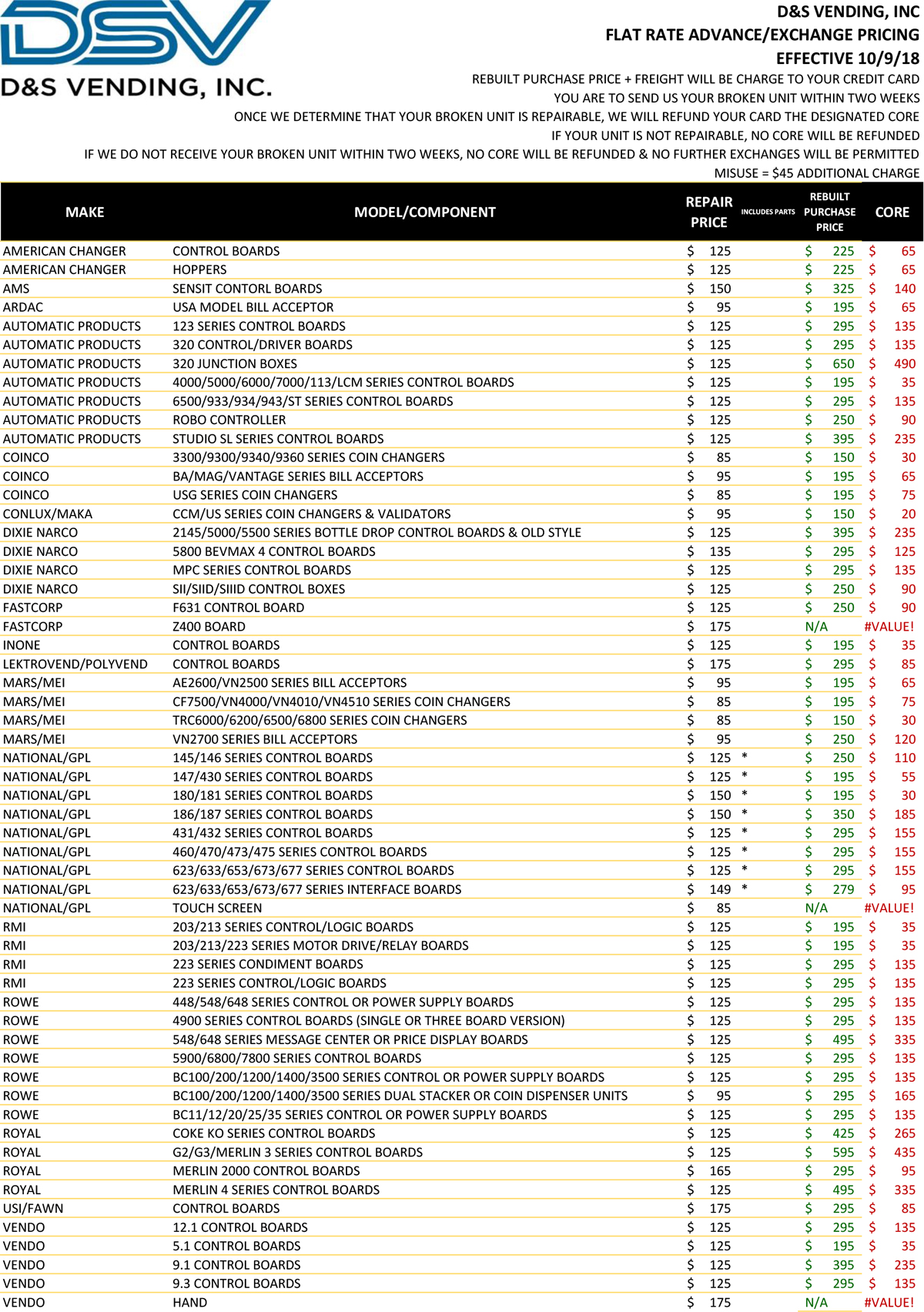Click 'STUDIO SL SERIES CONTROL BOARDS' cell
The width and height of the screenshot is (924, 1312).
pyautogui.click(x=278, y=439)
